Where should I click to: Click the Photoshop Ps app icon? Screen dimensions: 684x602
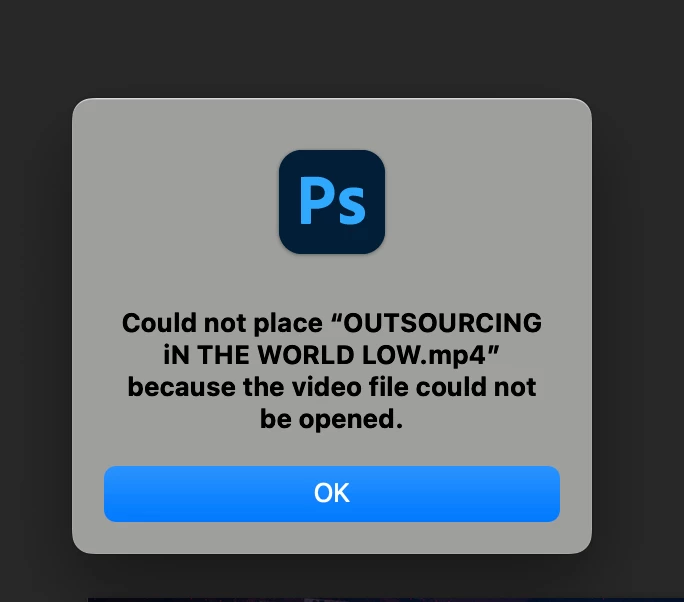pos(332,202)
